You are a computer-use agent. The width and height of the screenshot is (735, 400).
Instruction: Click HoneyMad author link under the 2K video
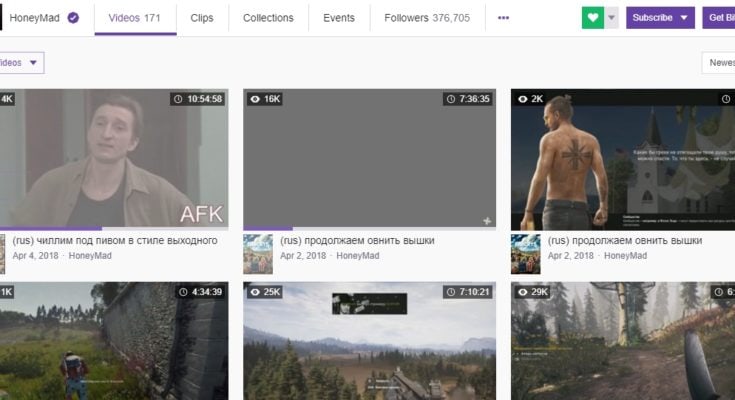pyautogui.click(x=625, y=256)
